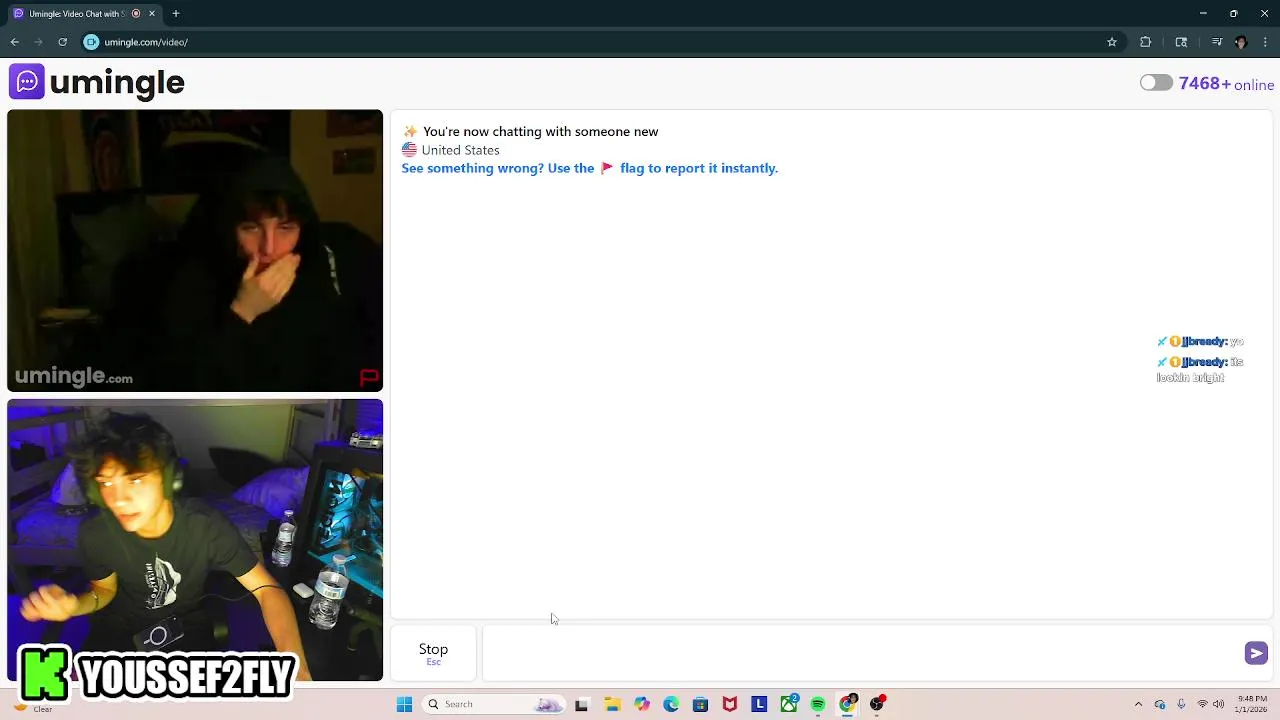
Task: Open the Xbox app taskbar icon
Action: click(789, 704)
